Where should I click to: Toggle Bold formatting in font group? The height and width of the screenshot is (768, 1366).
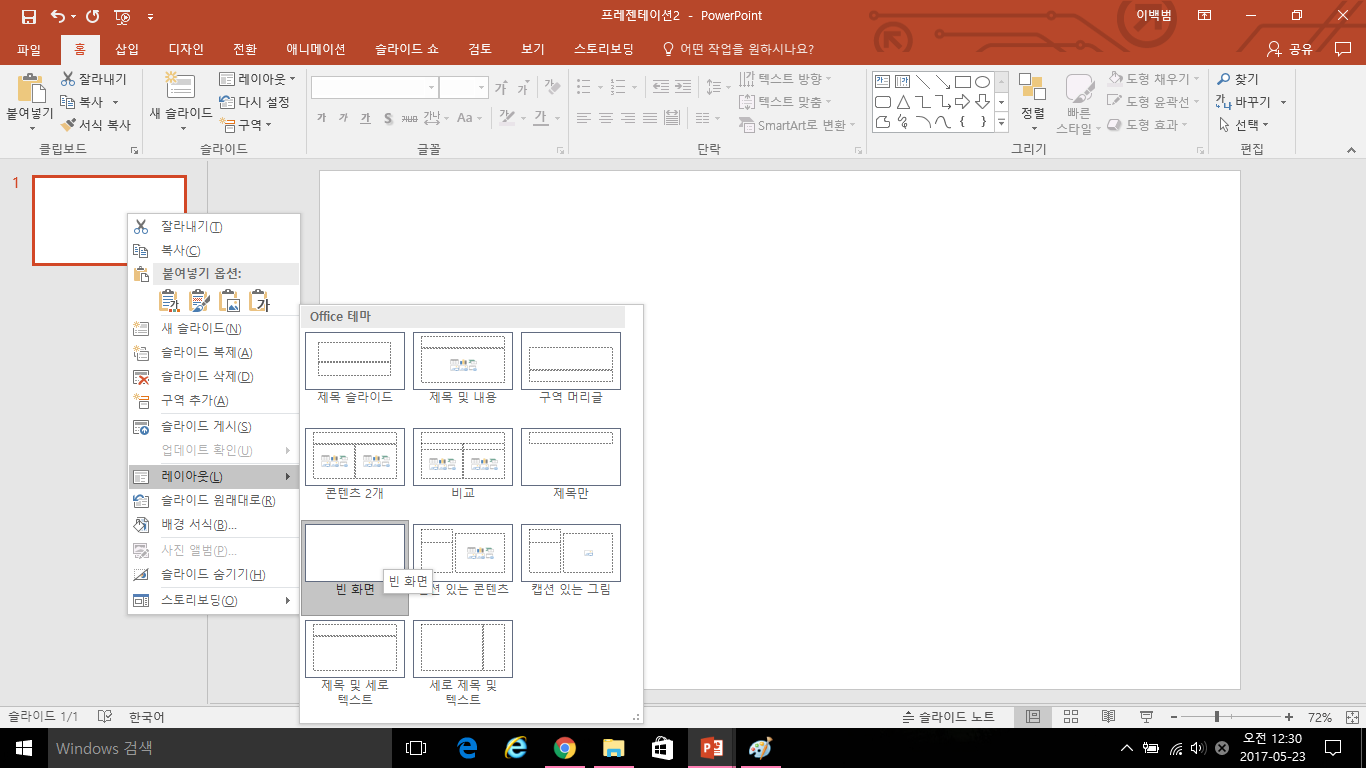pos(321,118)
